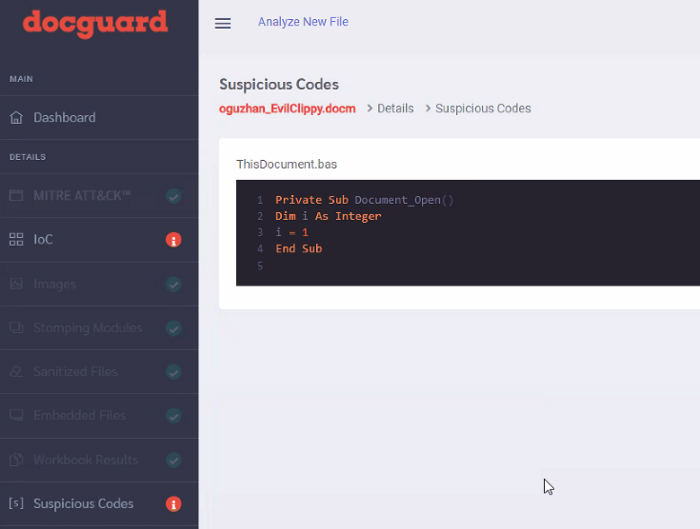Click the ThisDocument.bas file name
700x529 pixels.
(287, 164)
